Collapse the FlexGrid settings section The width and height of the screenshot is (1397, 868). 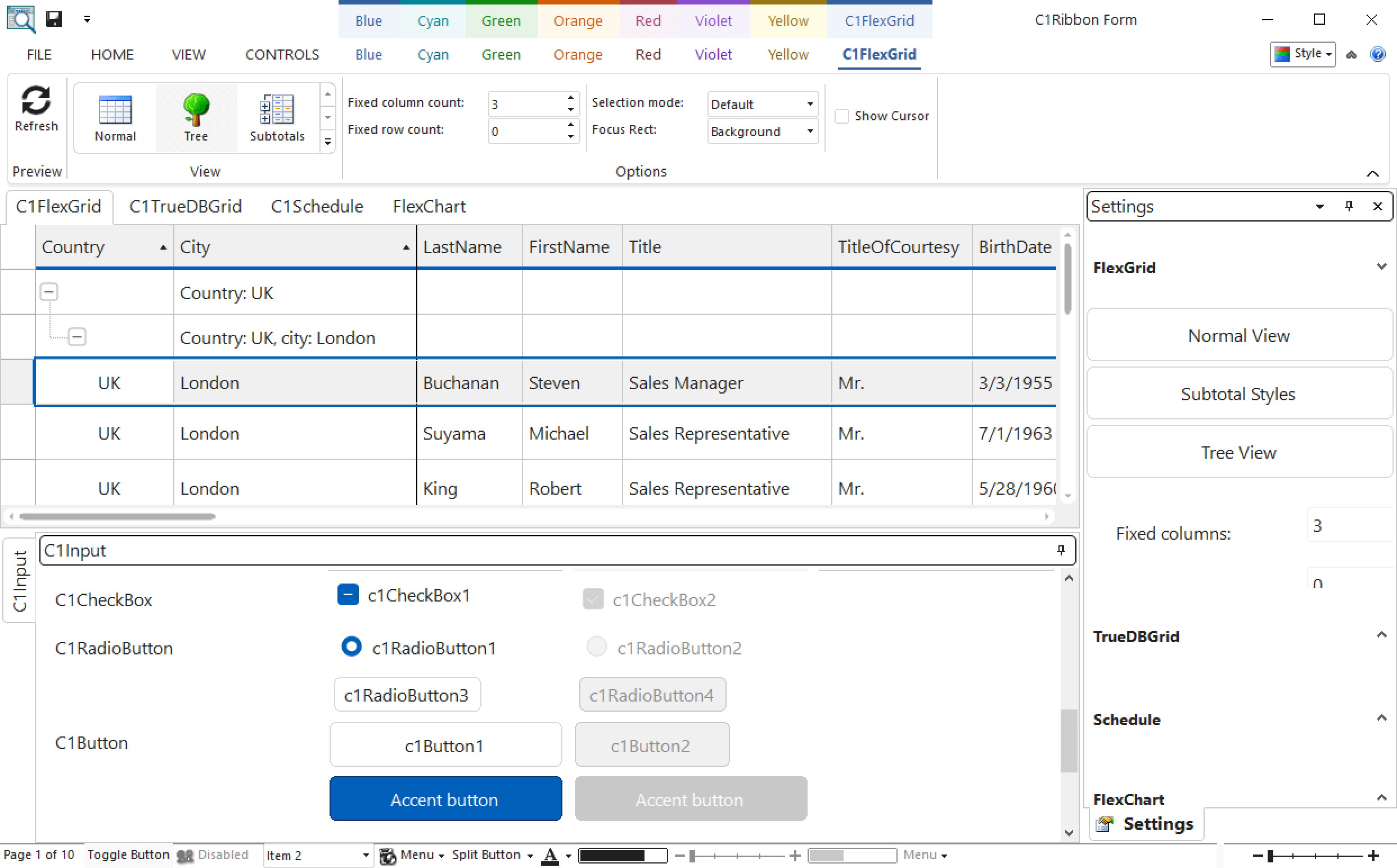click(1381, 266)
